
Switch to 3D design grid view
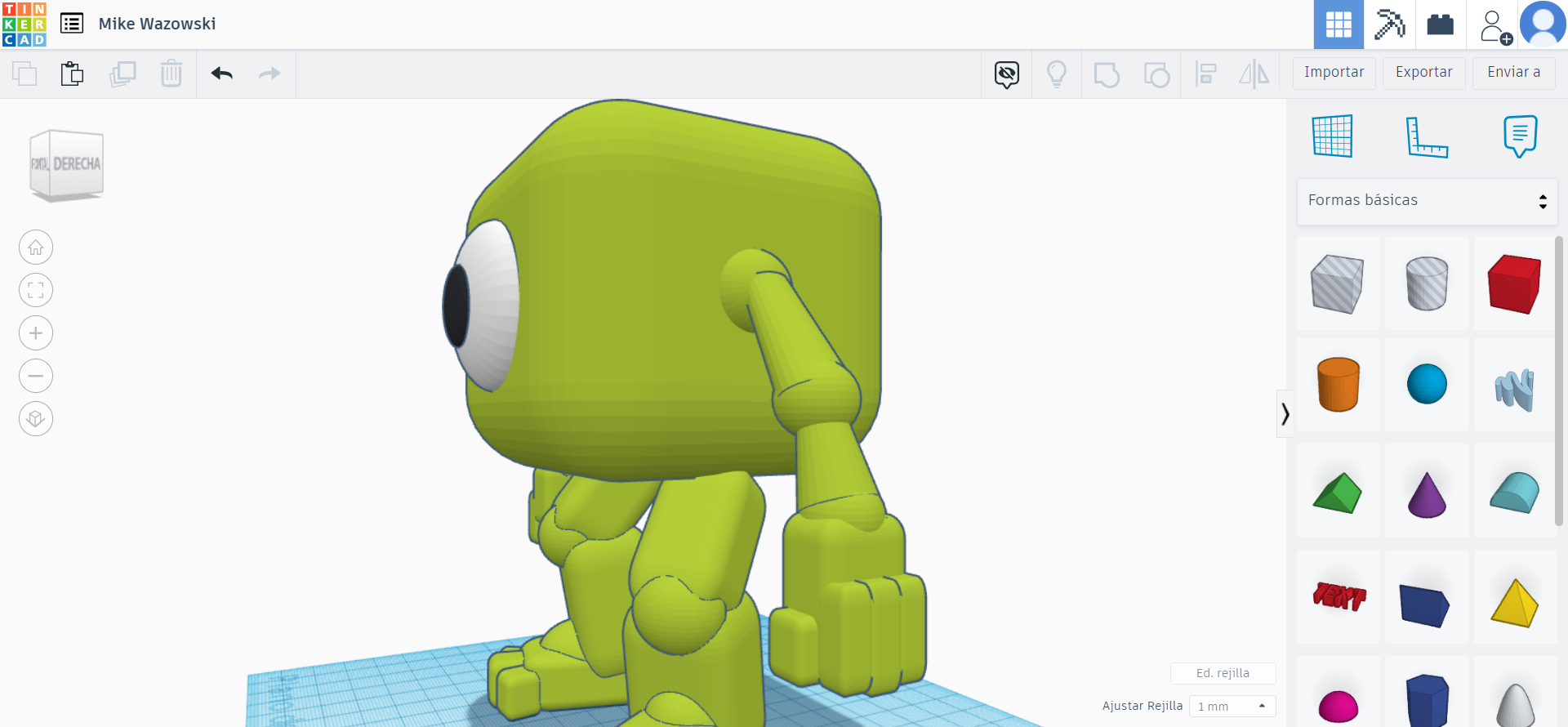(x=1339, y=25)
